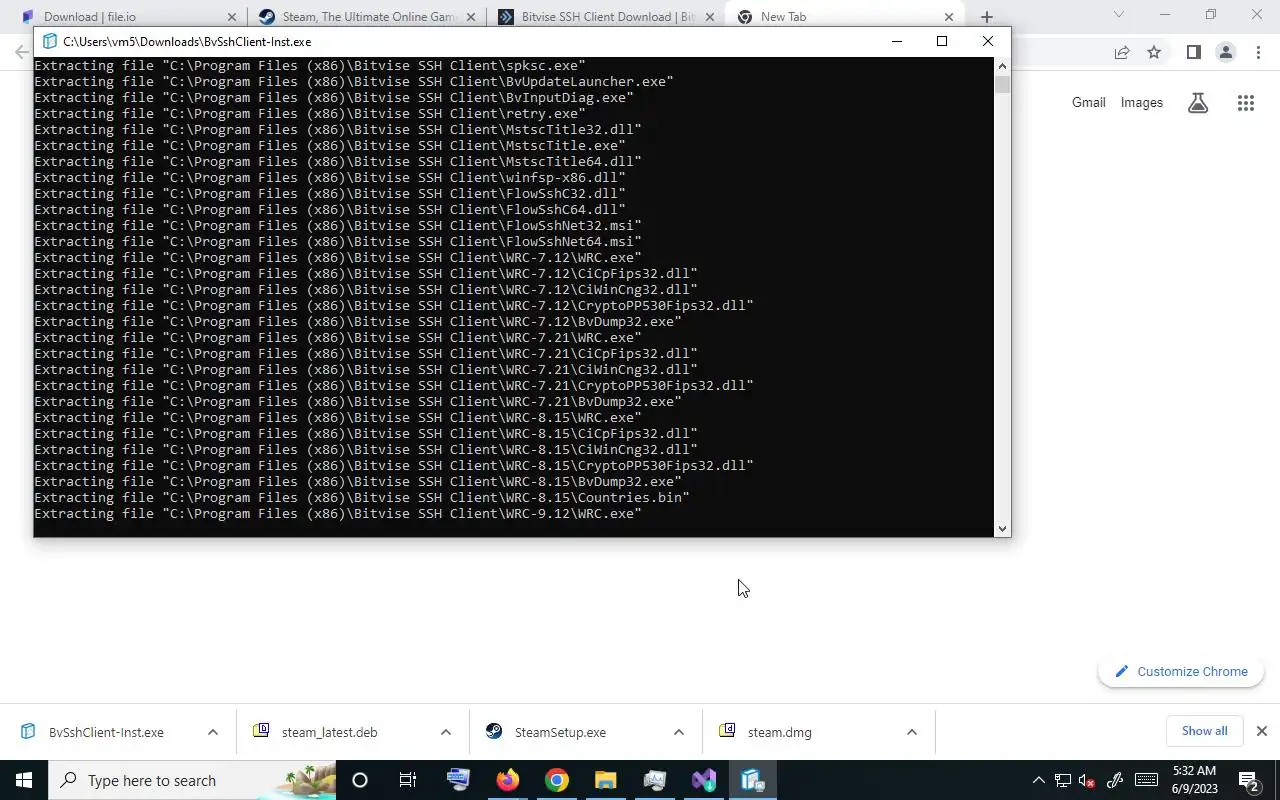Image resolution: width=1280 pixels, height=800 pixels.
Task: Expand options for BvSshClient-Inst.exe download
Action: click(212, 732)
